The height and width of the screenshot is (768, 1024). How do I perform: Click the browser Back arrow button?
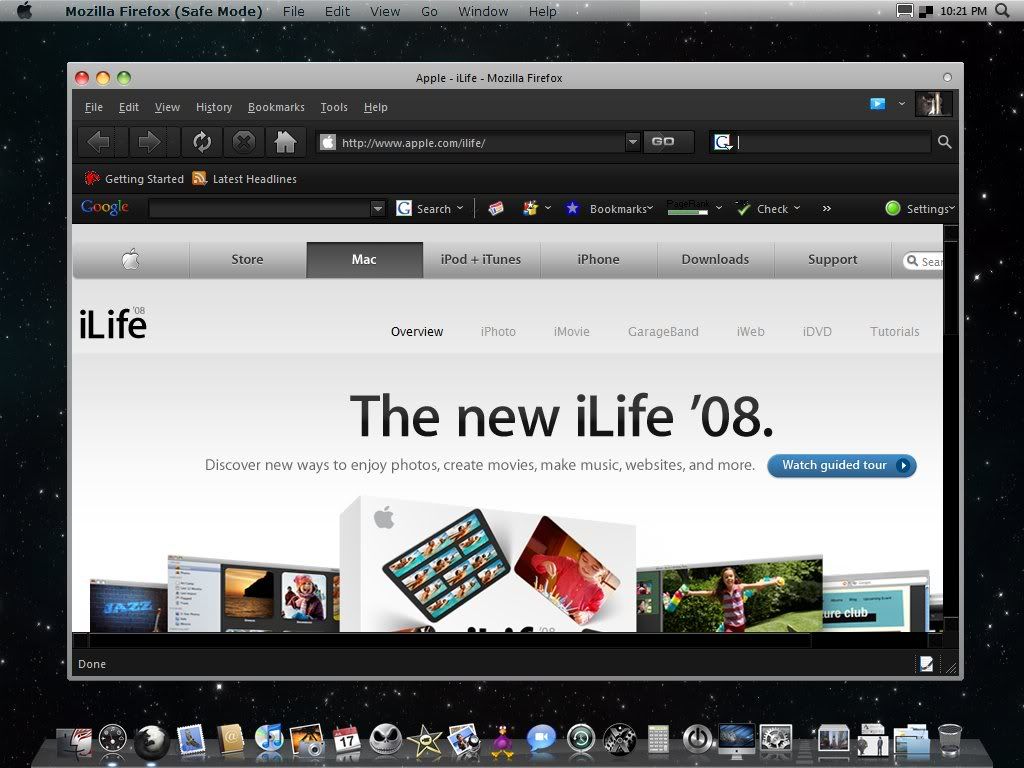click(99, 142)
